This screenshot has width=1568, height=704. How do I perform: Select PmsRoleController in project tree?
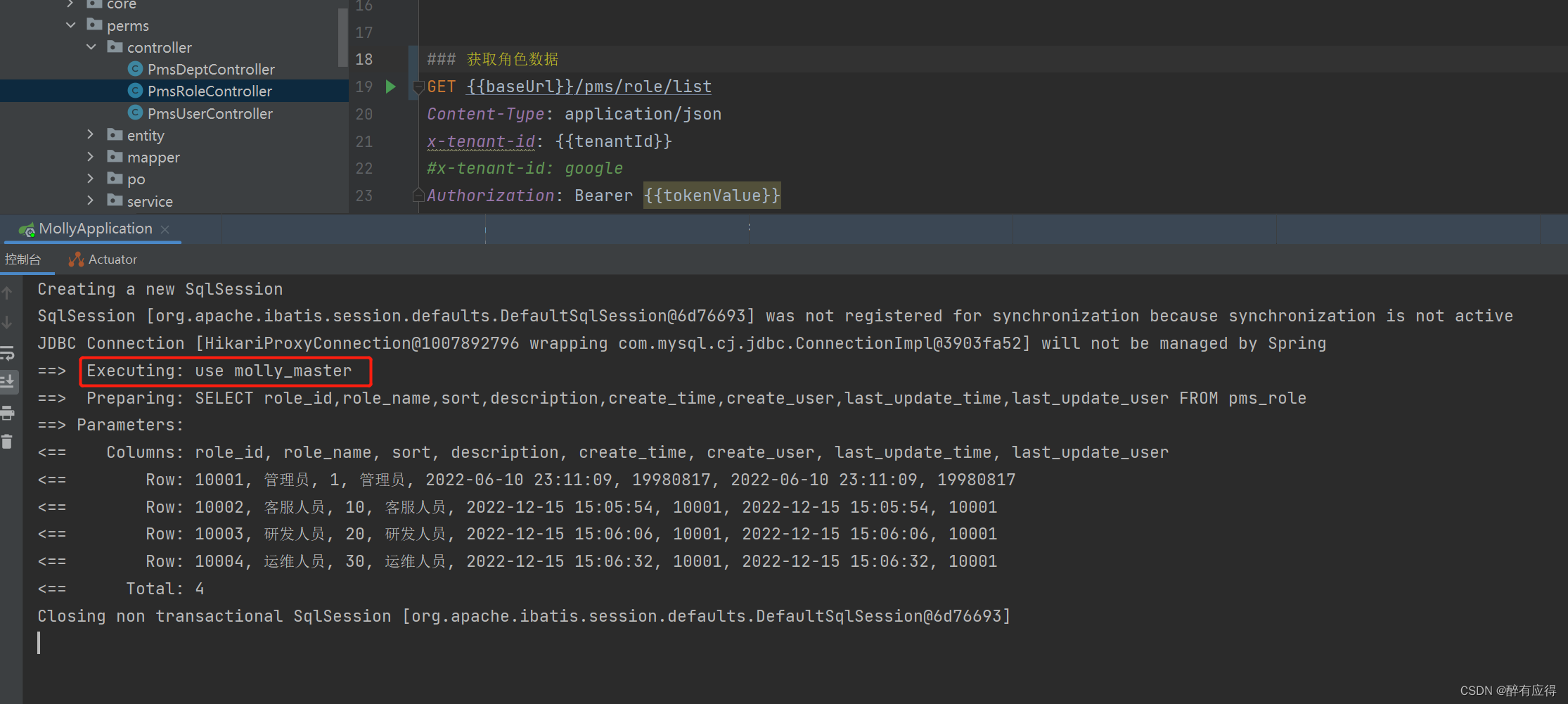[x=210, y=91]
